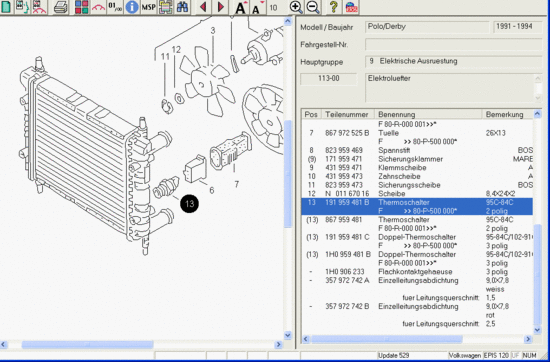Click callout number 12 in the diagram

(176, 50)
